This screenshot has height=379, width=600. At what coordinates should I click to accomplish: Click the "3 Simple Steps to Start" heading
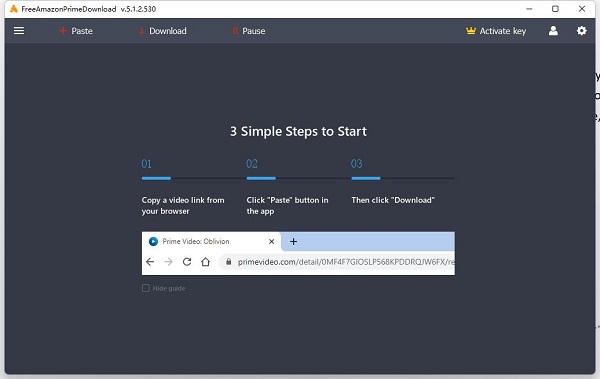298,131
